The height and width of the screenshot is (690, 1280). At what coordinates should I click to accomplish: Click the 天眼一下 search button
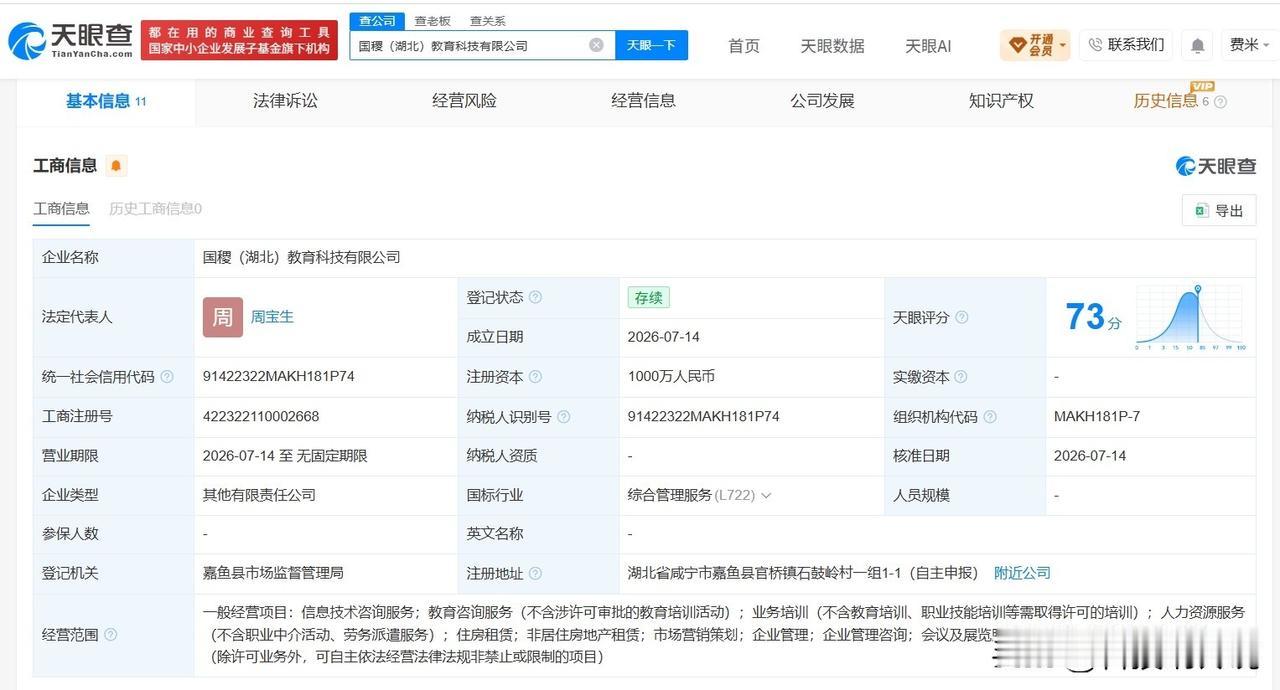pos(652,45)
